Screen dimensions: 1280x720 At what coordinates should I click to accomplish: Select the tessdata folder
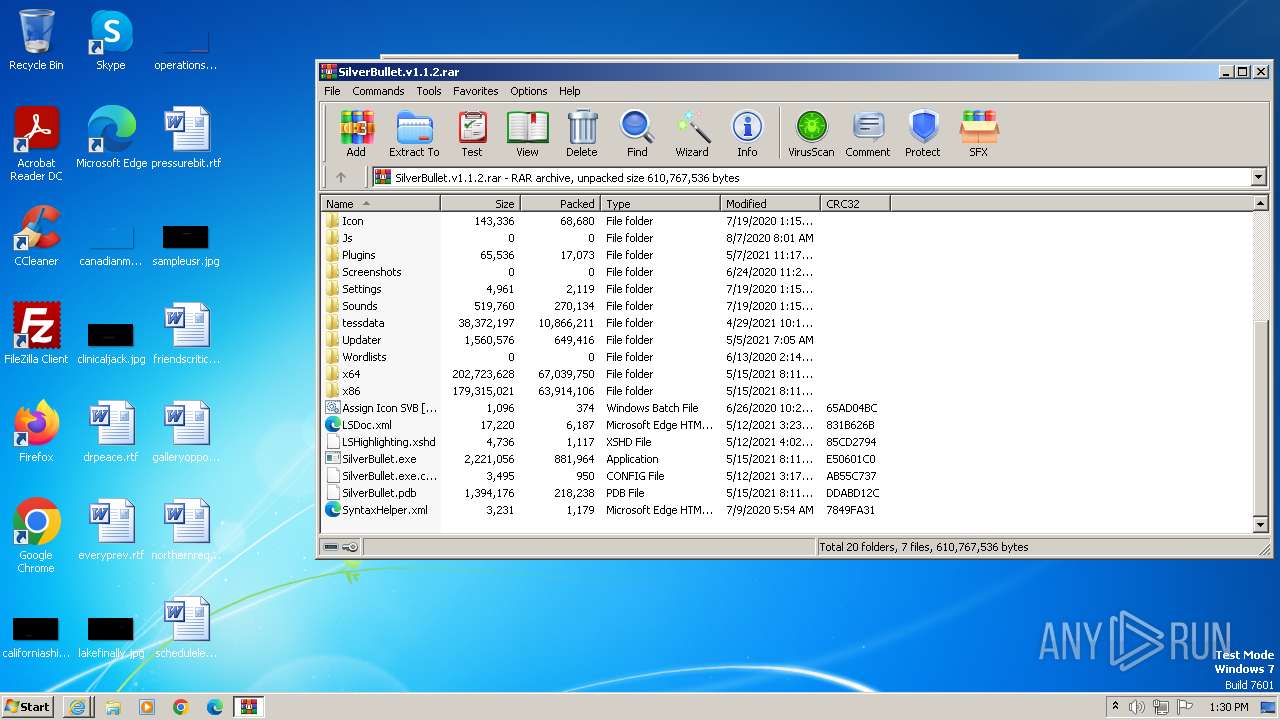[x=363, y=323]
